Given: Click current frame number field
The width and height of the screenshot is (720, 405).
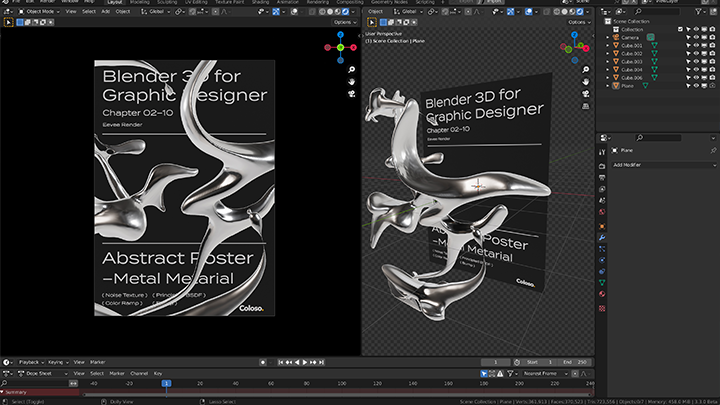Looking at the screenshot, I should pyautogui.click(x=495, y=362).
